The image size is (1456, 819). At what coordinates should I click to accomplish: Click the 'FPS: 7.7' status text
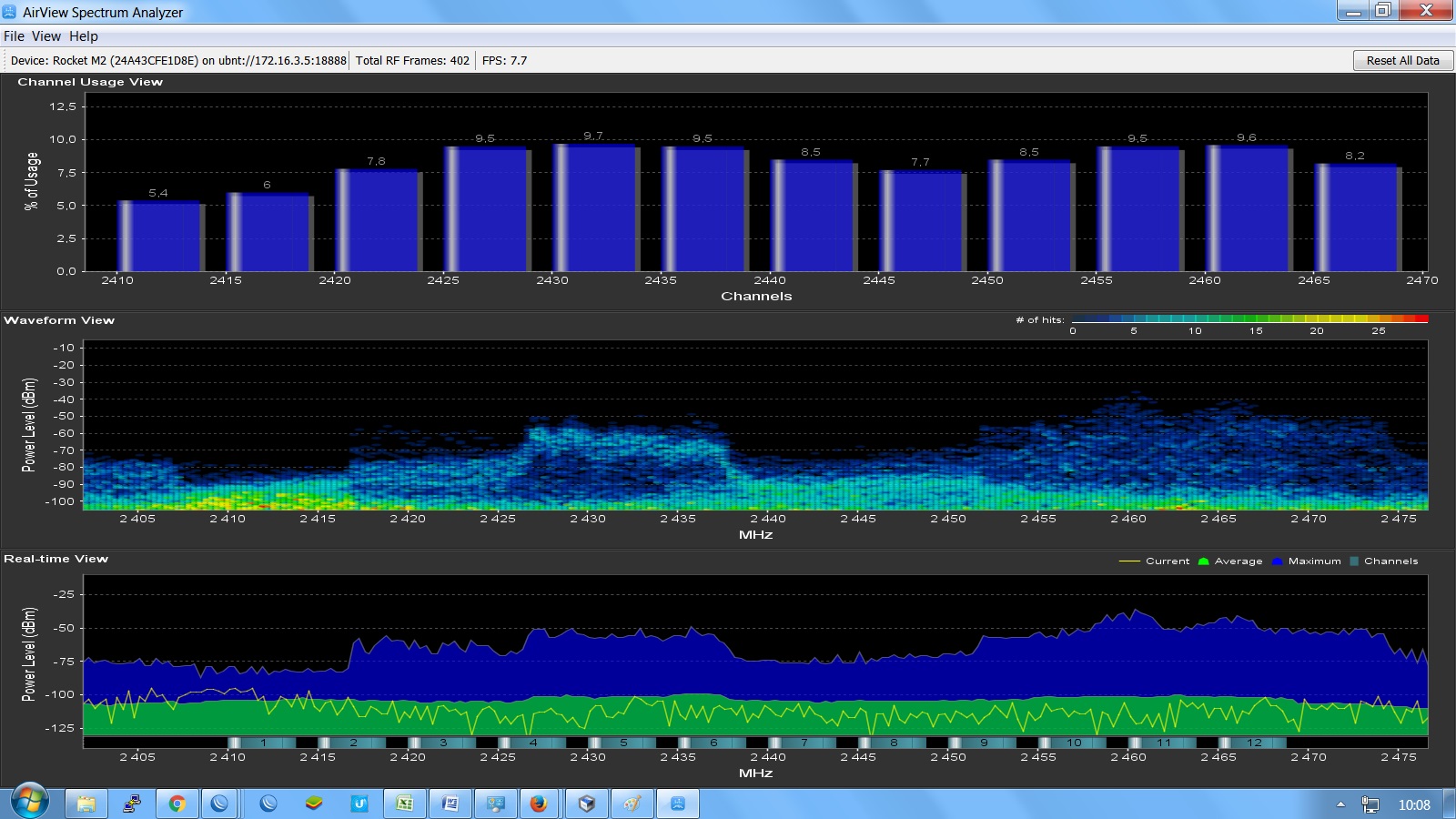504,61
